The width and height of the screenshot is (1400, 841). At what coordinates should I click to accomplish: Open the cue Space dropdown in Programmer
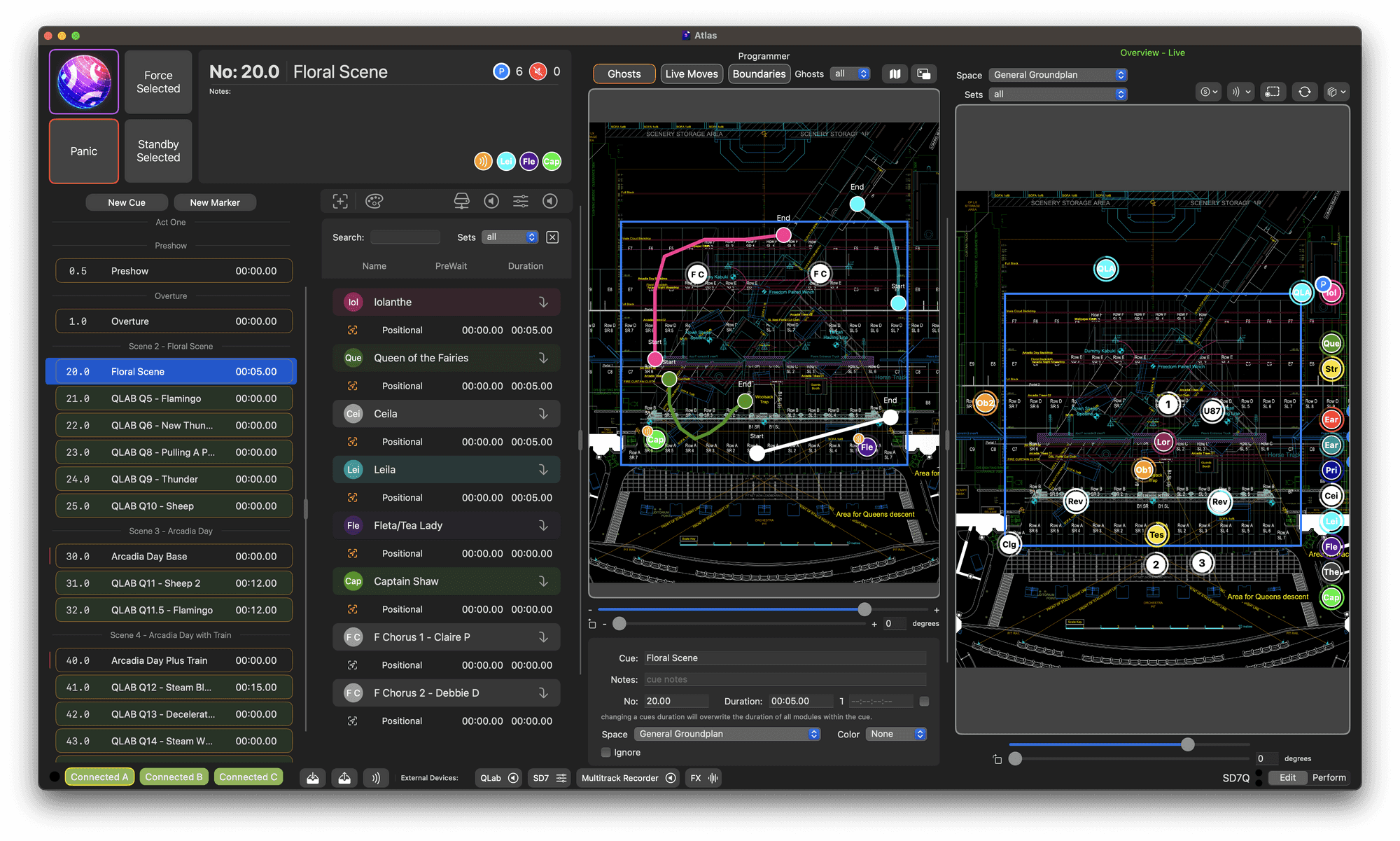pos(727,735)
